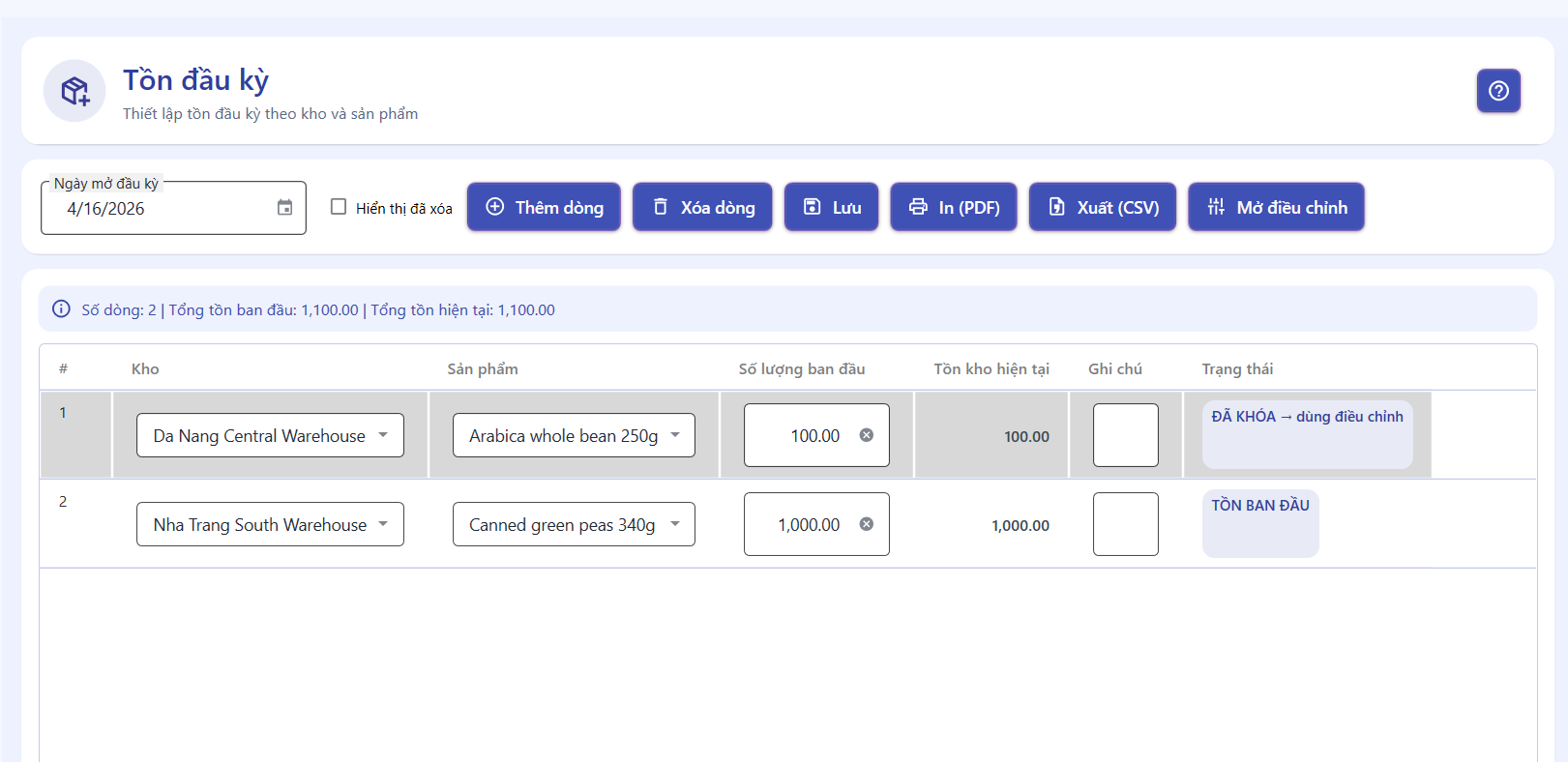Sort by the 'Số lượng ban đầu' column header

(x=801, y=368)
